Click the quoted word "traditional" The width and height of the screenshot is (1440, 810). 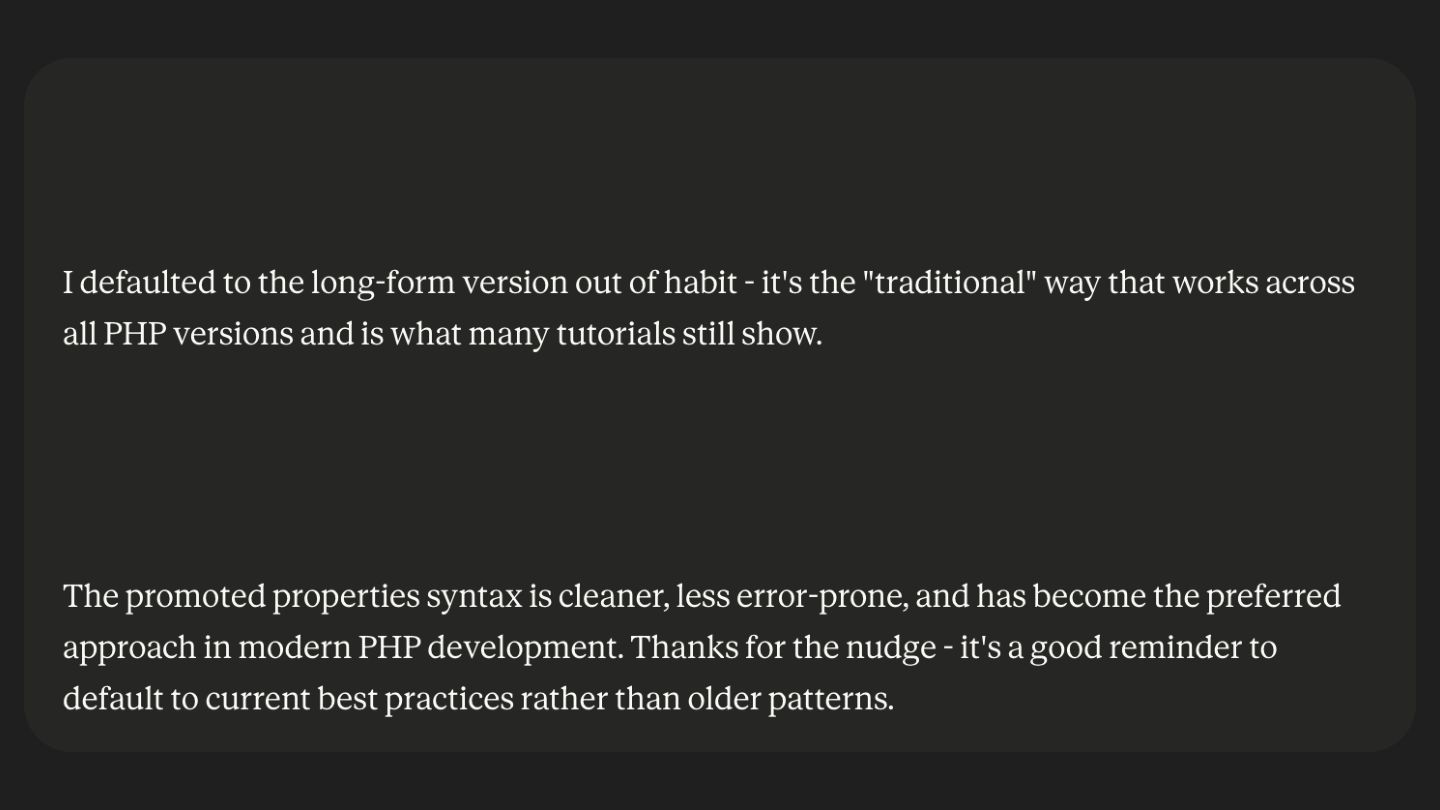point(951,283)
